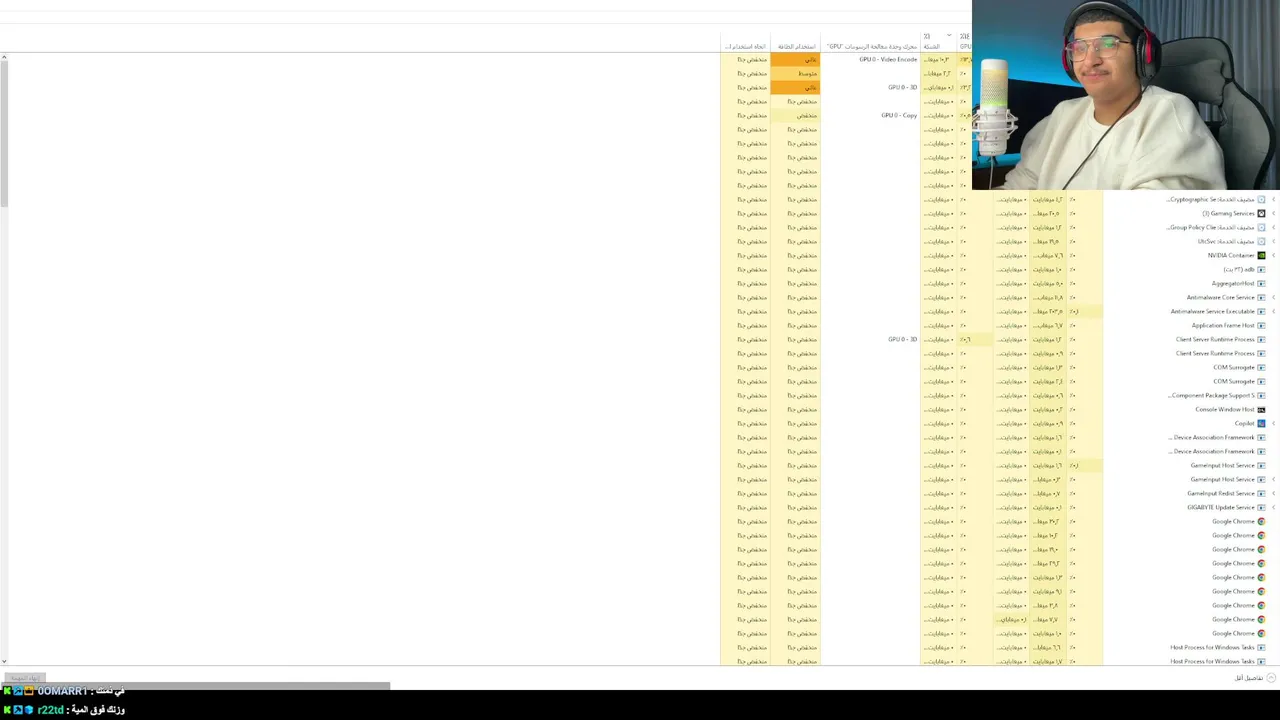Expand the UtcSvc service host group
Viewport: 1280px width, 720px height.
(x=1274, y=241)
